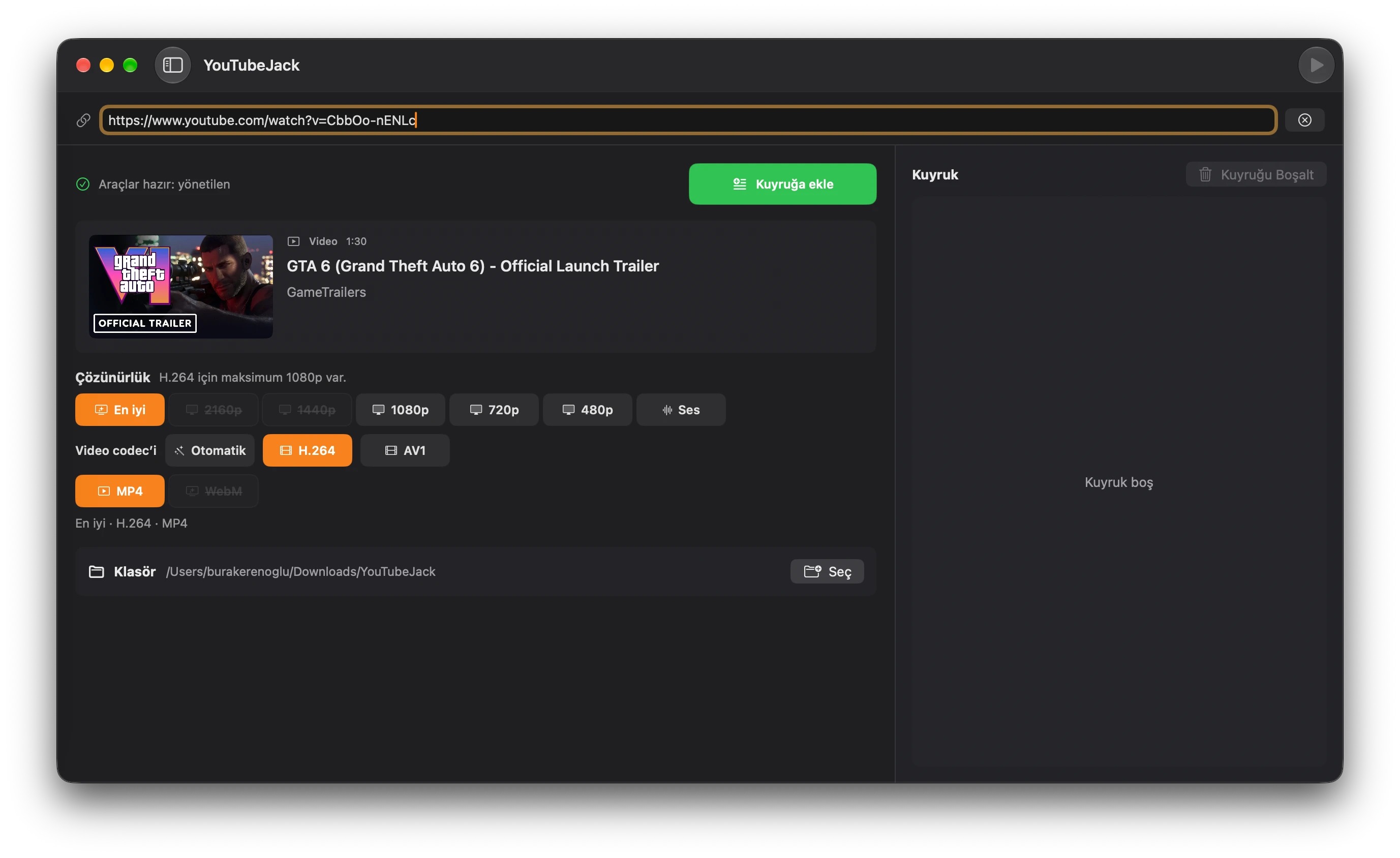Pick 480p resolution

(x=588, y=410)
